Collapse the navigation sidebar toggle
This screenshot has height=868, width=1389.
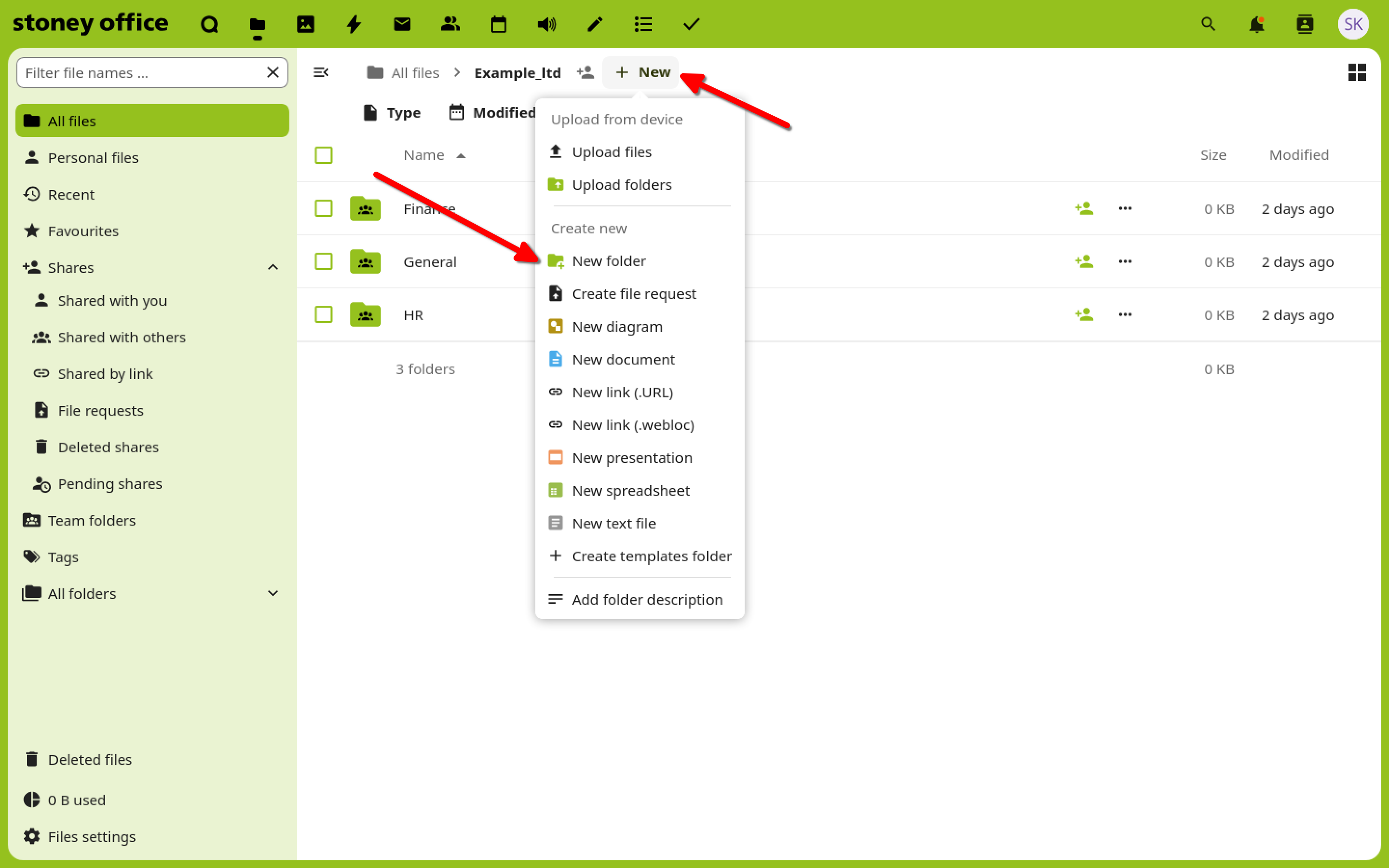point(321,72)
